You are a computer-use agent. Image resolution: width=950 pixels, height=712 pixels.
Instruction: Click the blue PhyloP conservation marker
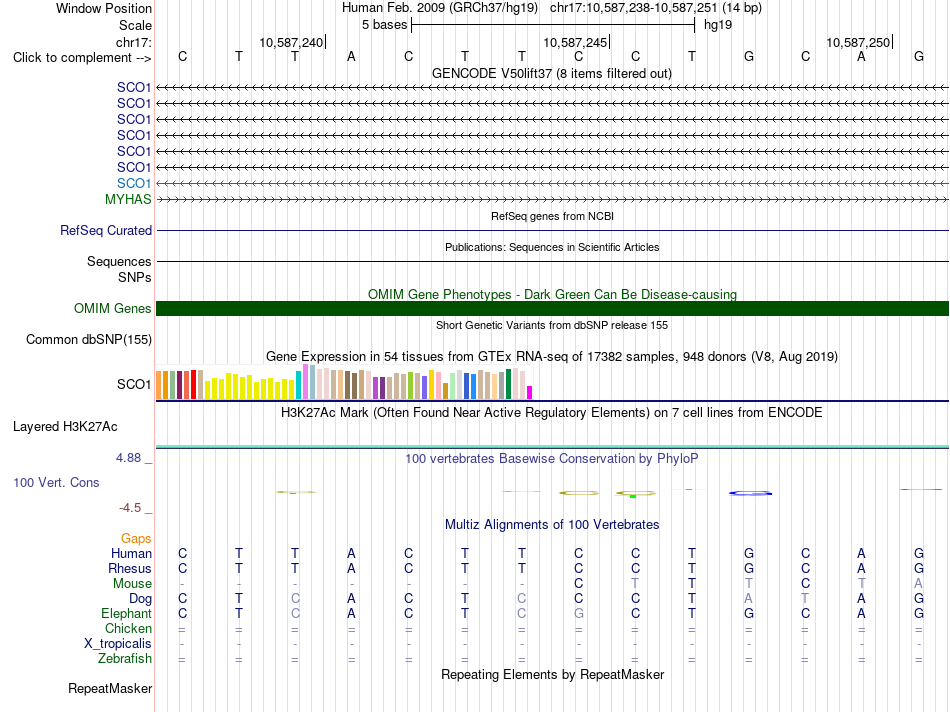[750, 493]
